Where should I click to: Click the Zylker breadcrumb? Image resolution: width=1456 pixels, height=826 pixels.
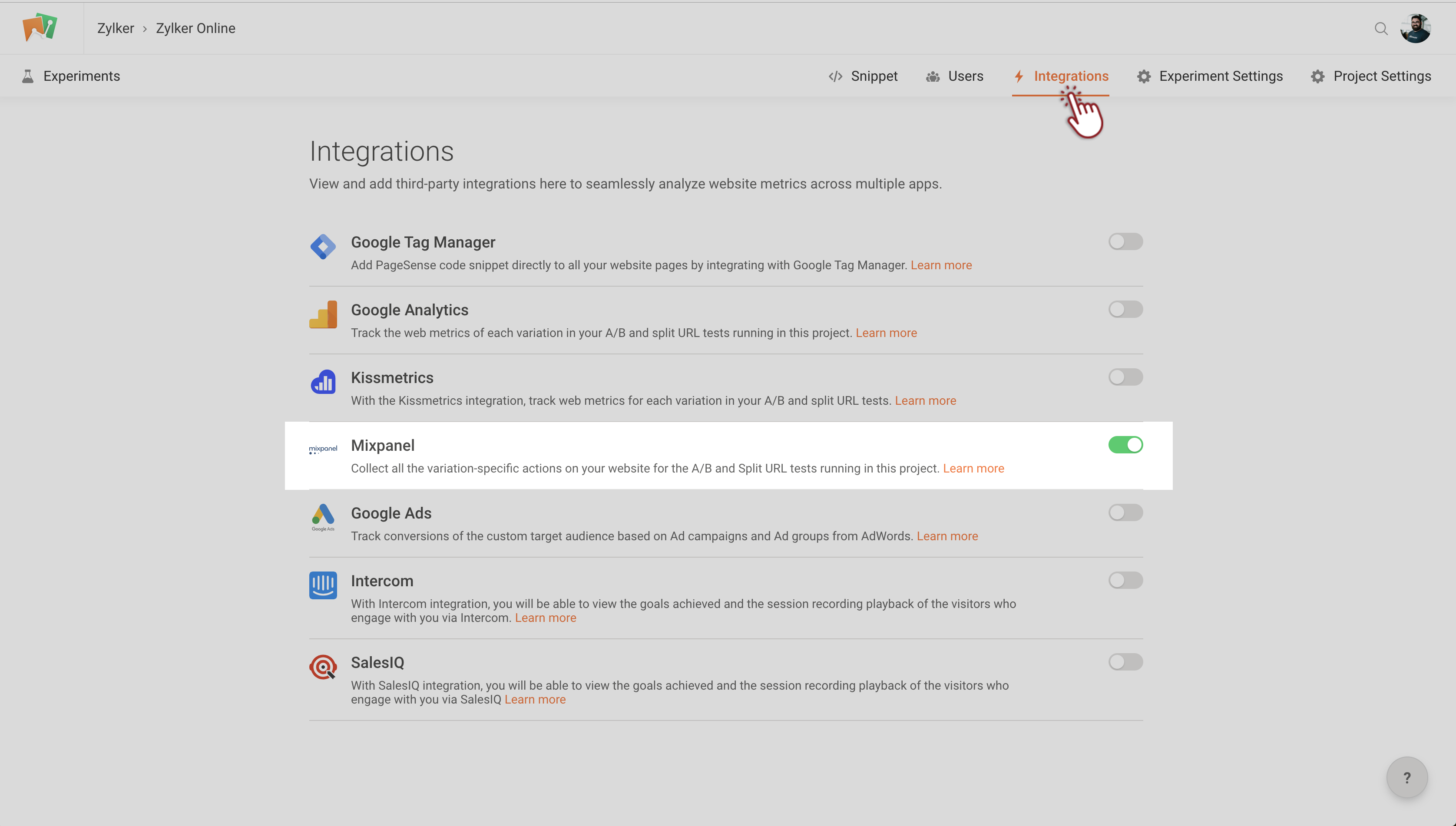pyautogui.click(x=115, y=28)
